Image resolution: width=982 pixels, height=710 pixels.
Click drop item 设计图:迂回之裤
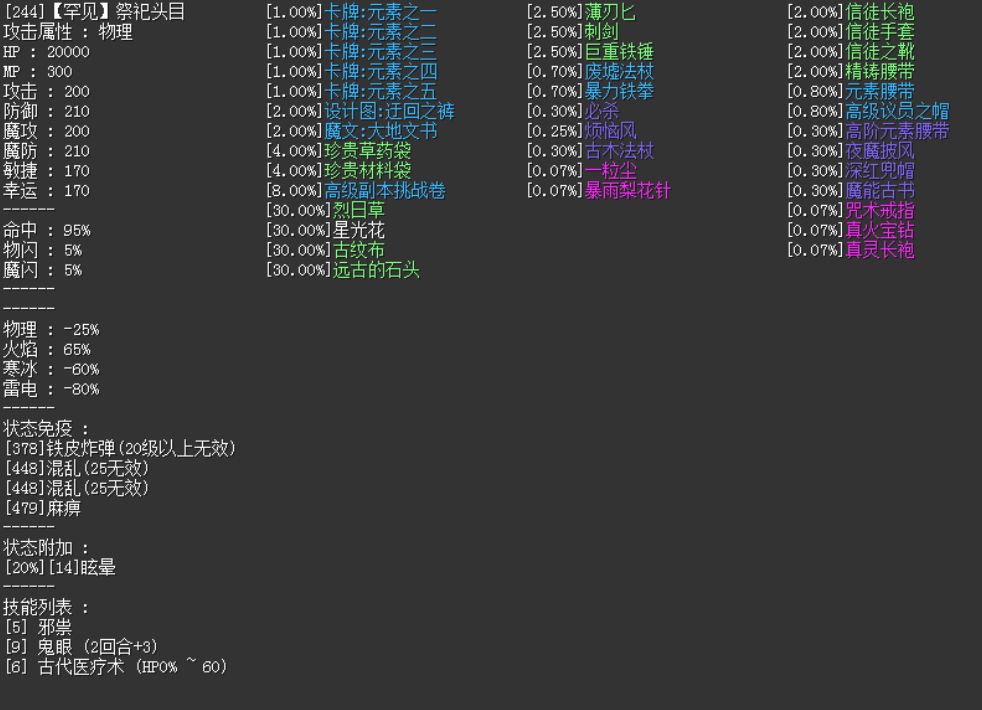[390, 111]
